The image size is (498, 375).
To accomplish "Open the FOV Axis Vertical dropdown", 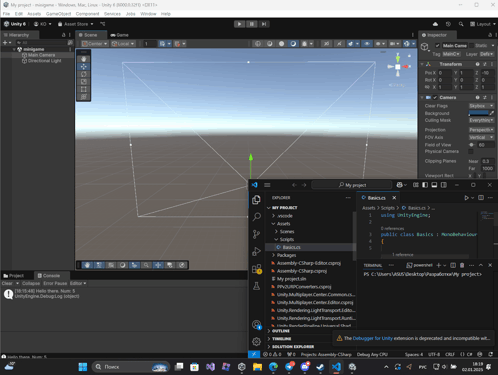I will (x=481, y=137).
